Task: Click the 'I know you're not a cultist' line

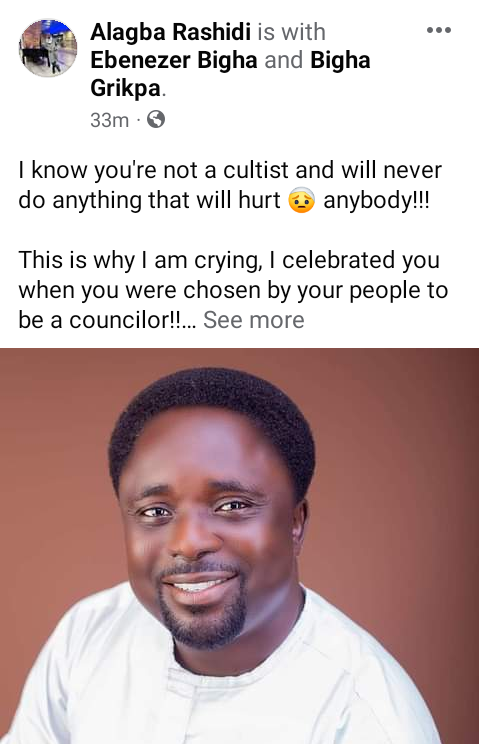Action: [x=230, y=170]
